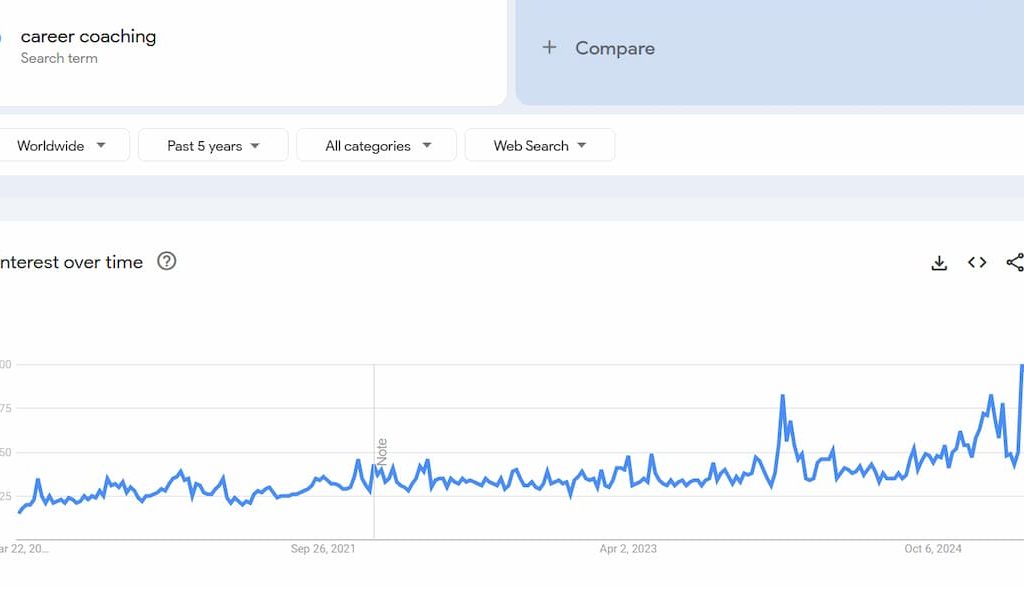Click the Sep 26, 2021 axis label

point(323,549)
